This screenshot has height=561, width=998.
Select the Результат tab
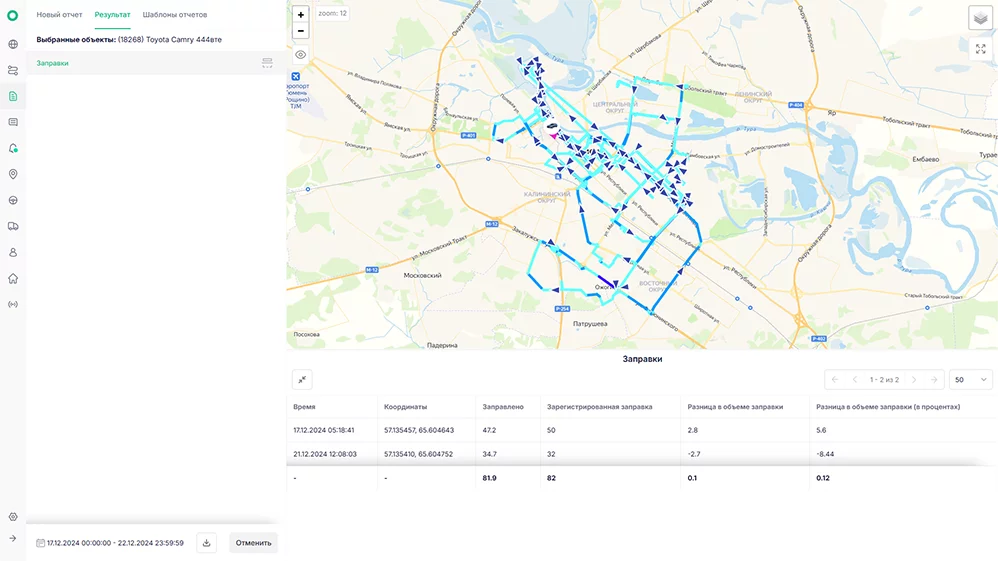click(x=112, y=15)
